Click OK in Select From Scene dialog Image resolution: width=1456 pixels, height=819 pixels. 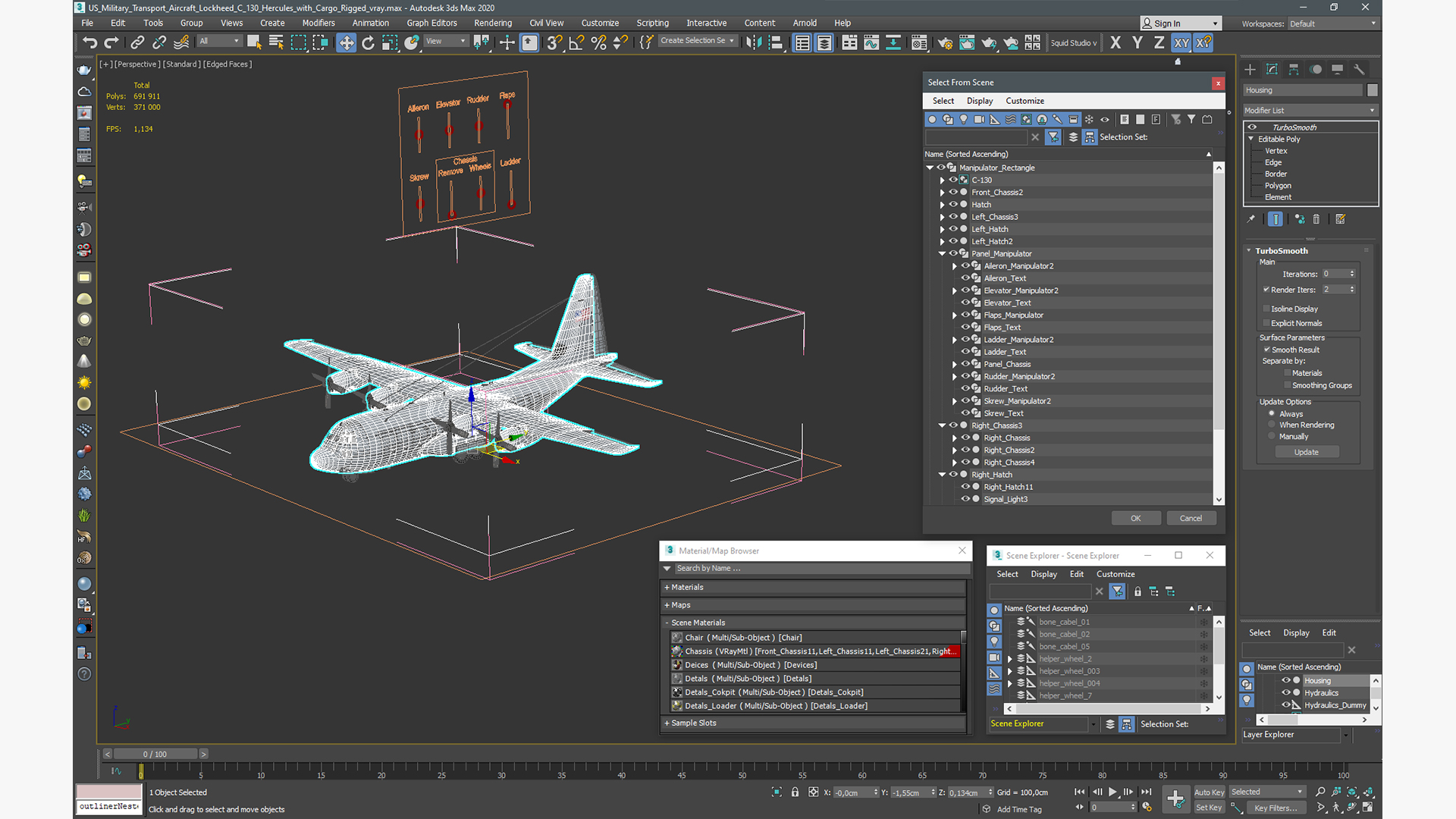click(x=1135, y=518)
